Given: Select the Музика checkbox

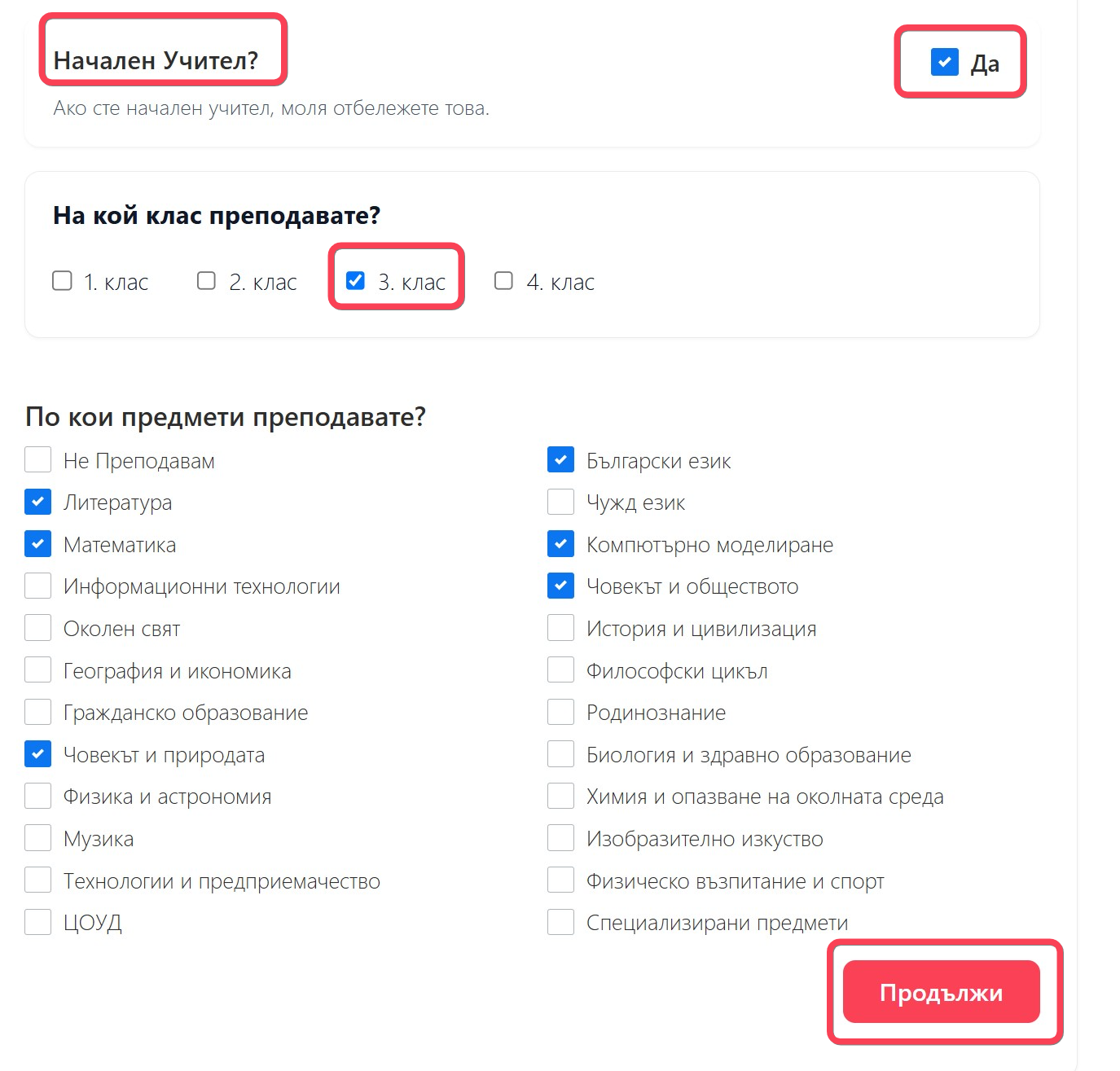Looking at the screenshot, I should point(38,838).
